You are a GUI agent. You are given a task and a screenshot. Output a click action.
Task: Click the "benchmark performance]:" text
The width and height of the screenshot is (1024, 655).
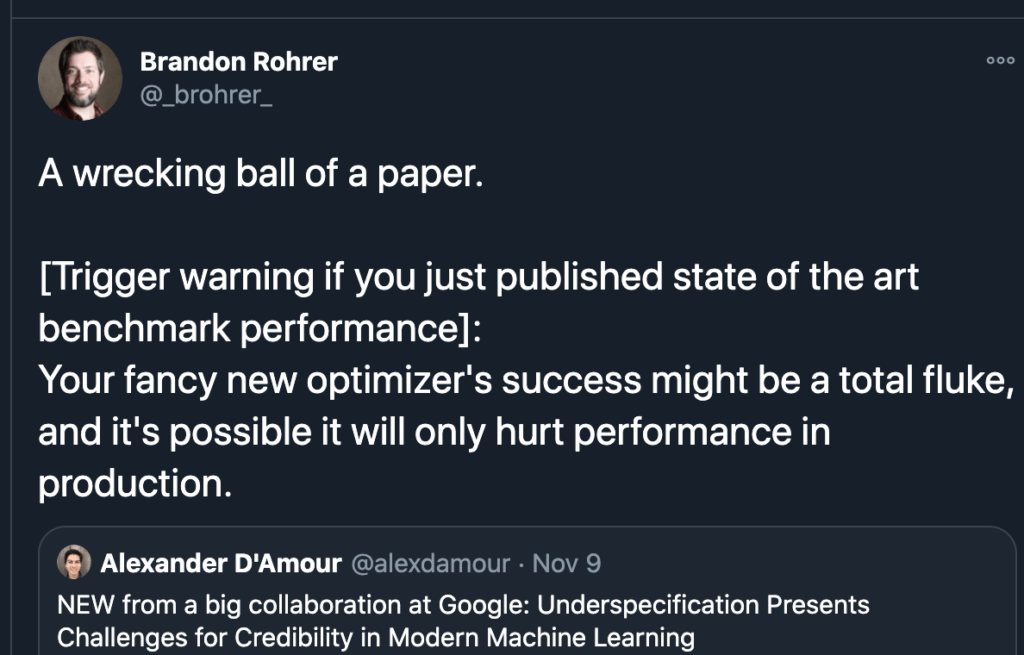259,328
